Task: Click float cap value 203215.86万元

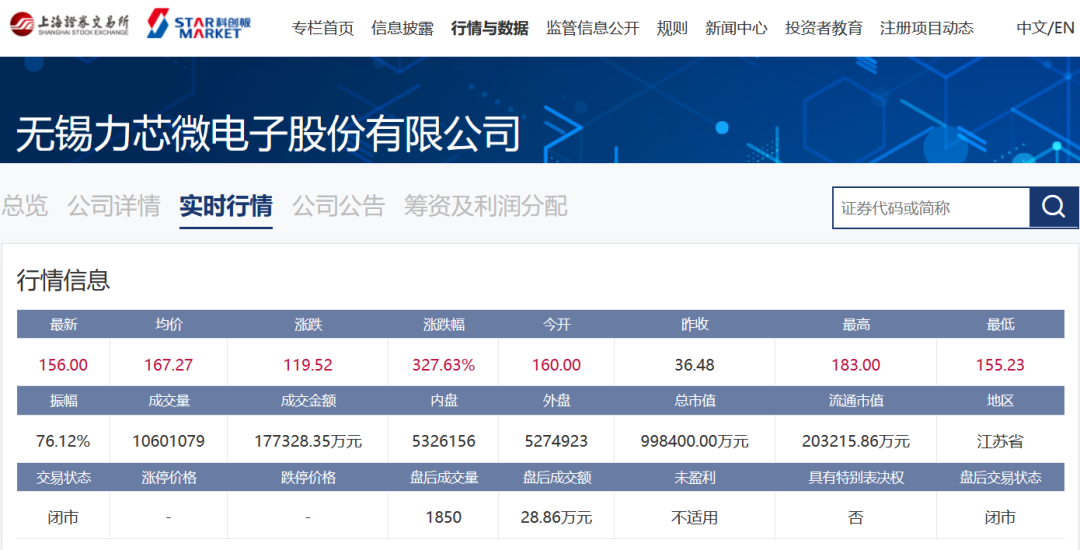Action: tap(855, 441)
